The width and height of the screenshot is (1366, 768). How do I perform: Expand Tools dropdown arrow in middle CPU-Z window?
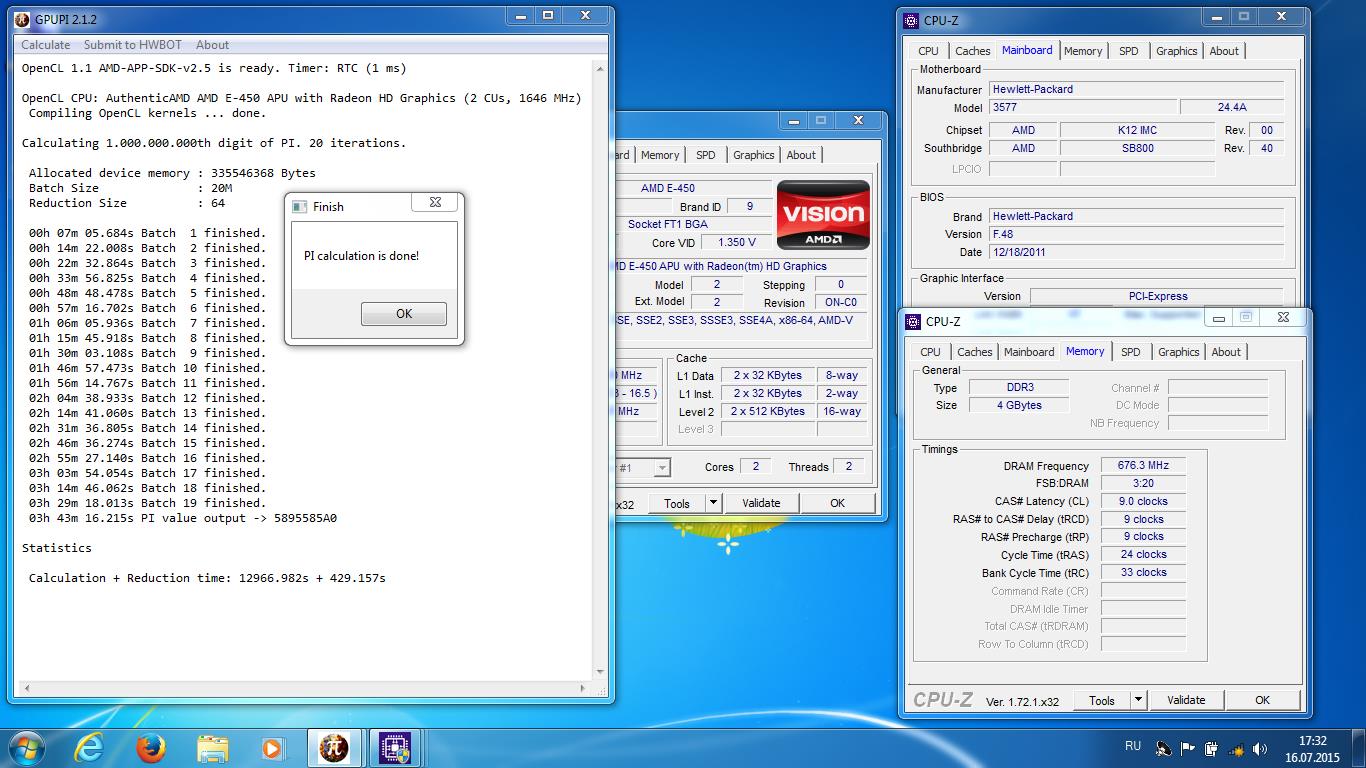(x=713, y=503)
